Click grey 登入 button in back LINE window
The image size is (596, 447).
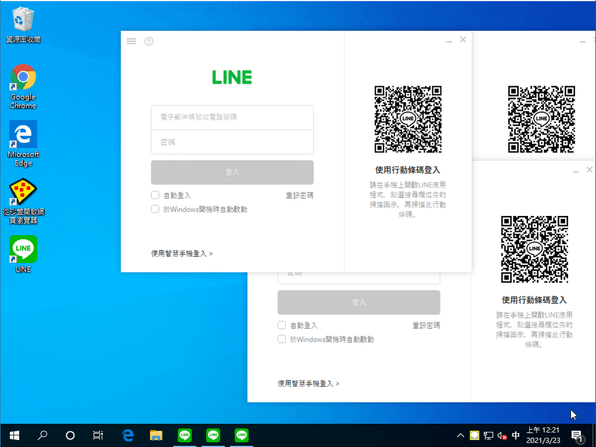click(359, 302)
